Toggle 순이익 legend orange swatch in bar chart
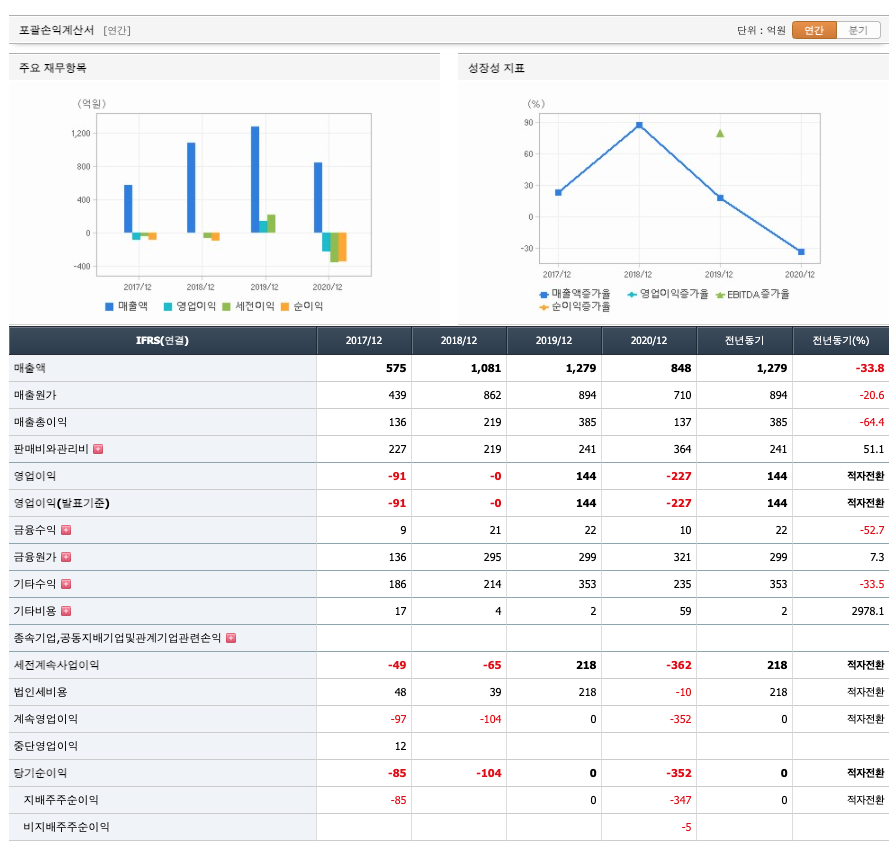The width and height of the screenshot is (895, 852). point(285,306)
